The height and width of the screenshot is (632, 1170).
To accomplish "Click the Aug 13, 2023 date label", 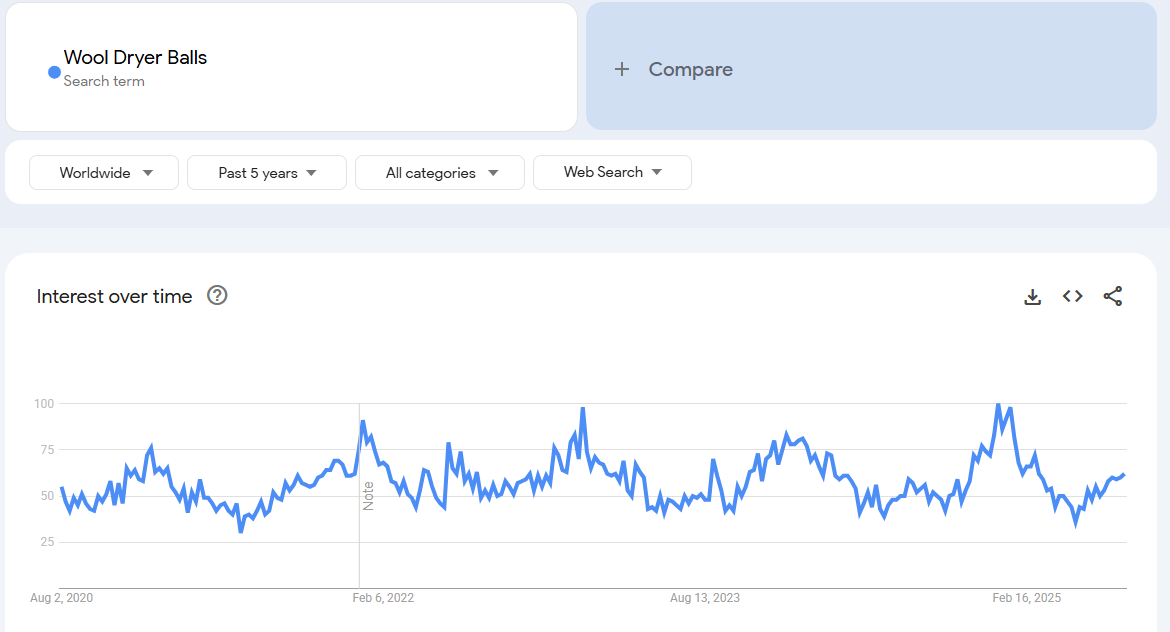I will [705, 598].
